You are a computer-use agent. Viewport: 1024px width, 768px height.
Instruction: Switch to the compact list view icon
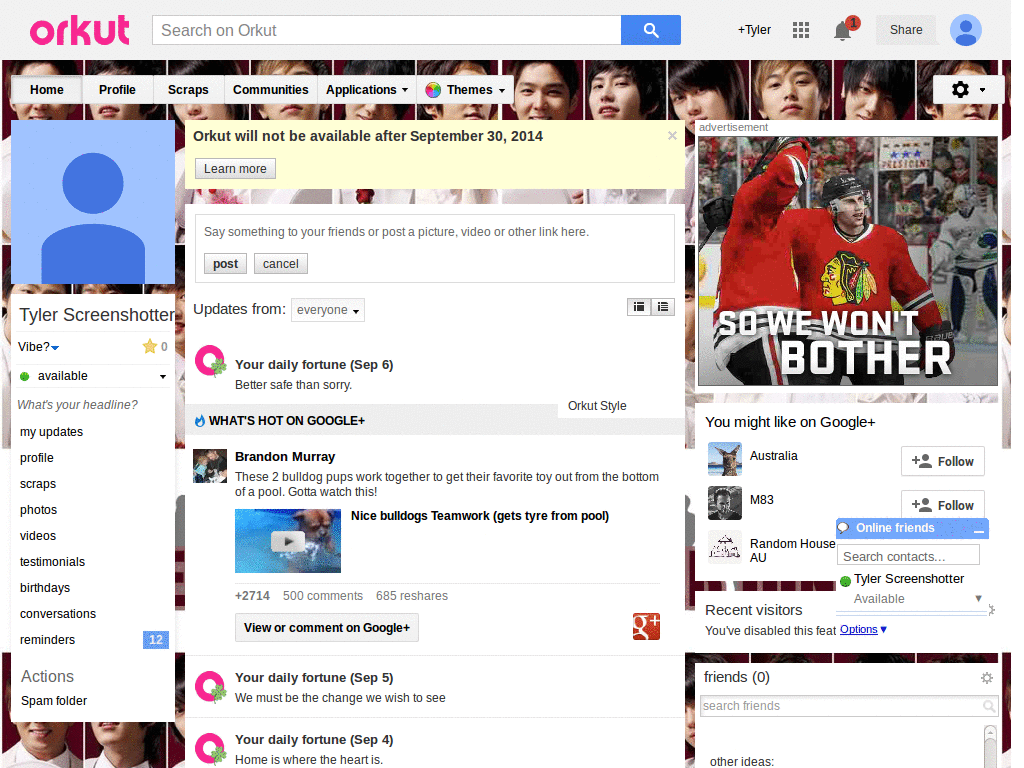point(639,307)
